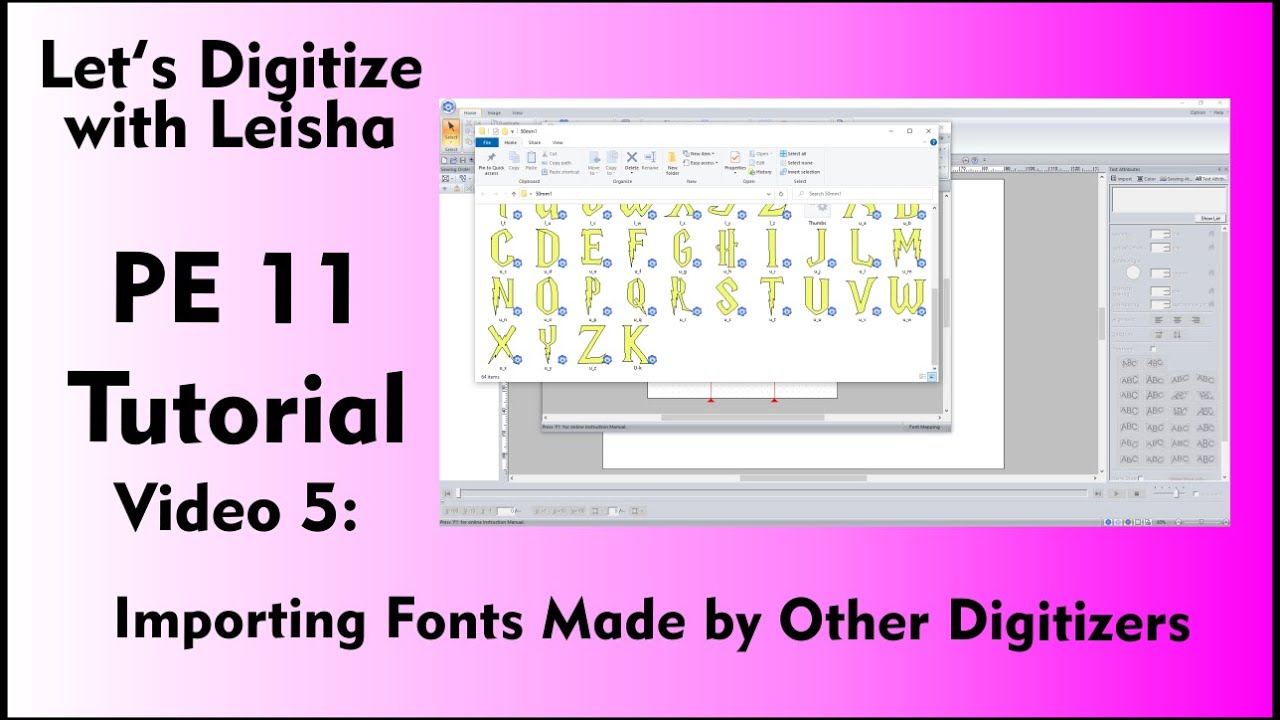The image size is (1280, 720).
Task: Select the letter C file thumbnail
Action: click(502, 248)
